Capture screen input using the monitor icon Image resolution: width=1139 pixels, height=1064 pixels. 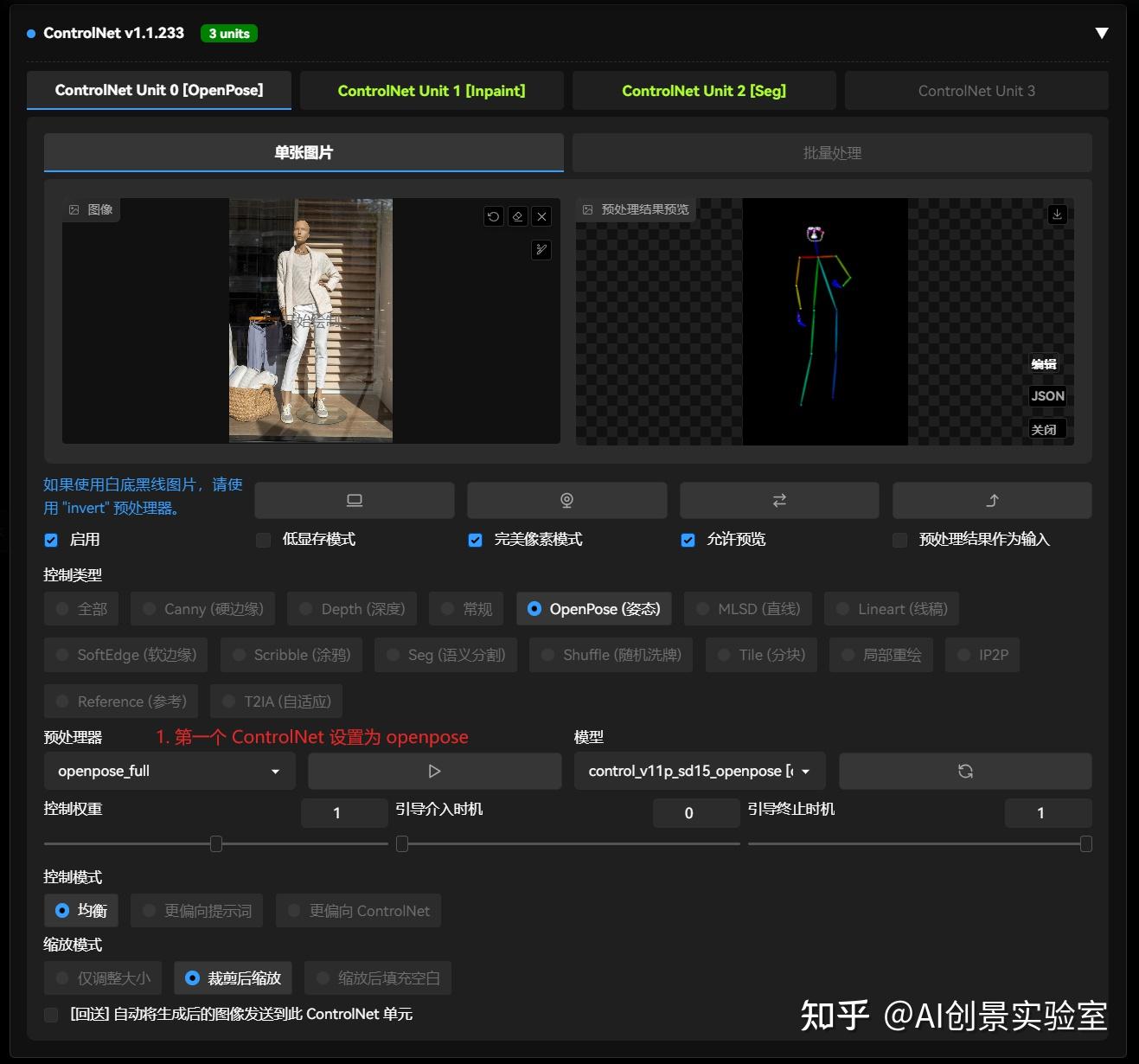(355, 500)
